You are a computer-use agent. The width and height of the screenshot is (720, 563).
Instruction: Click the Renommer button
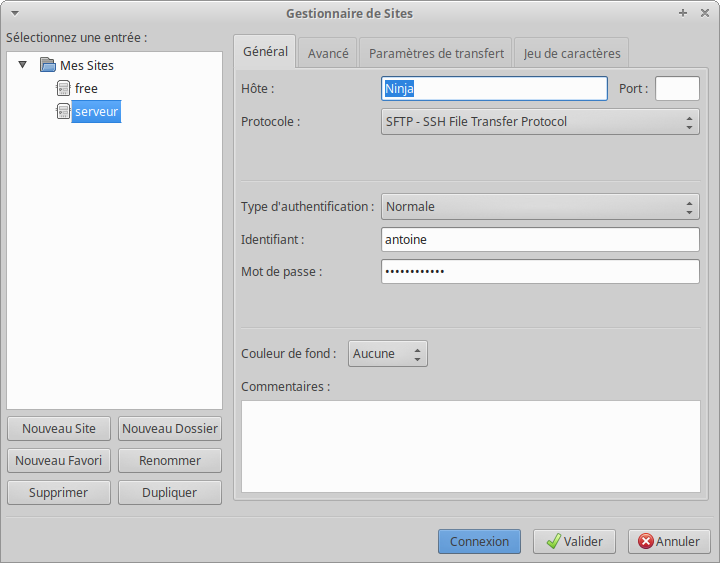coord(170,461)
